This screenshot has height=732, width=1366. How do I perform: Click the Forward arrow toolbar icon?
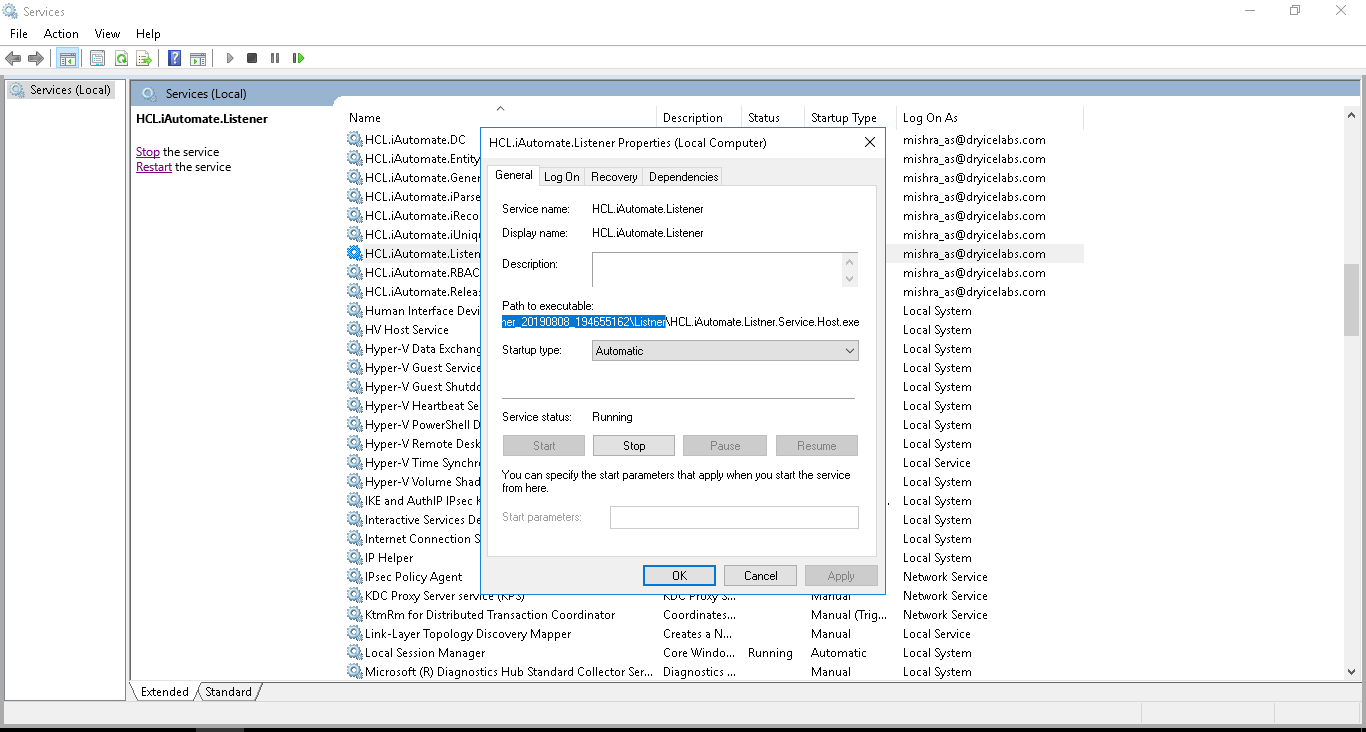click(36, 58)
